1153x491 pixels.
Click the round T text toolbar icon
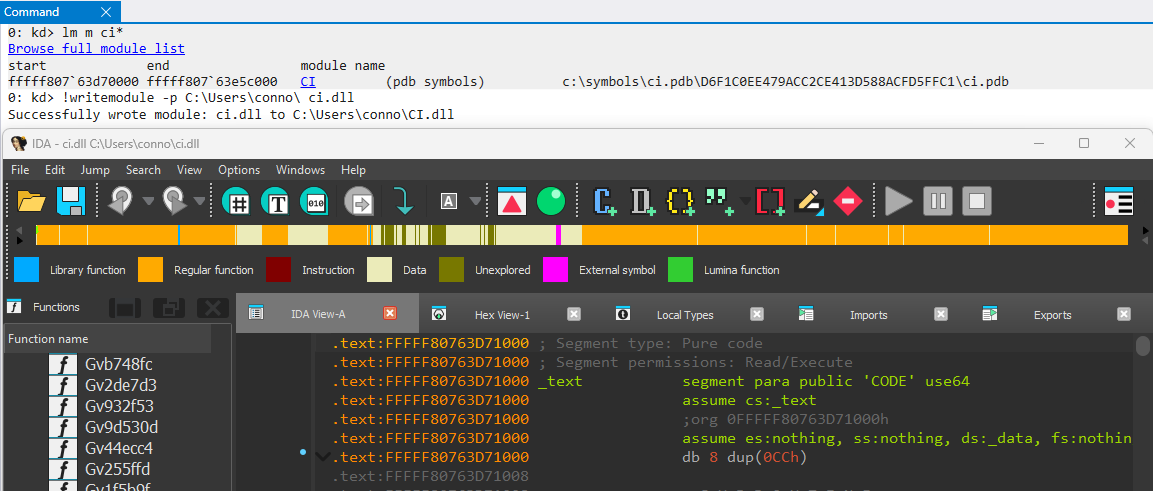pos(276,201)
